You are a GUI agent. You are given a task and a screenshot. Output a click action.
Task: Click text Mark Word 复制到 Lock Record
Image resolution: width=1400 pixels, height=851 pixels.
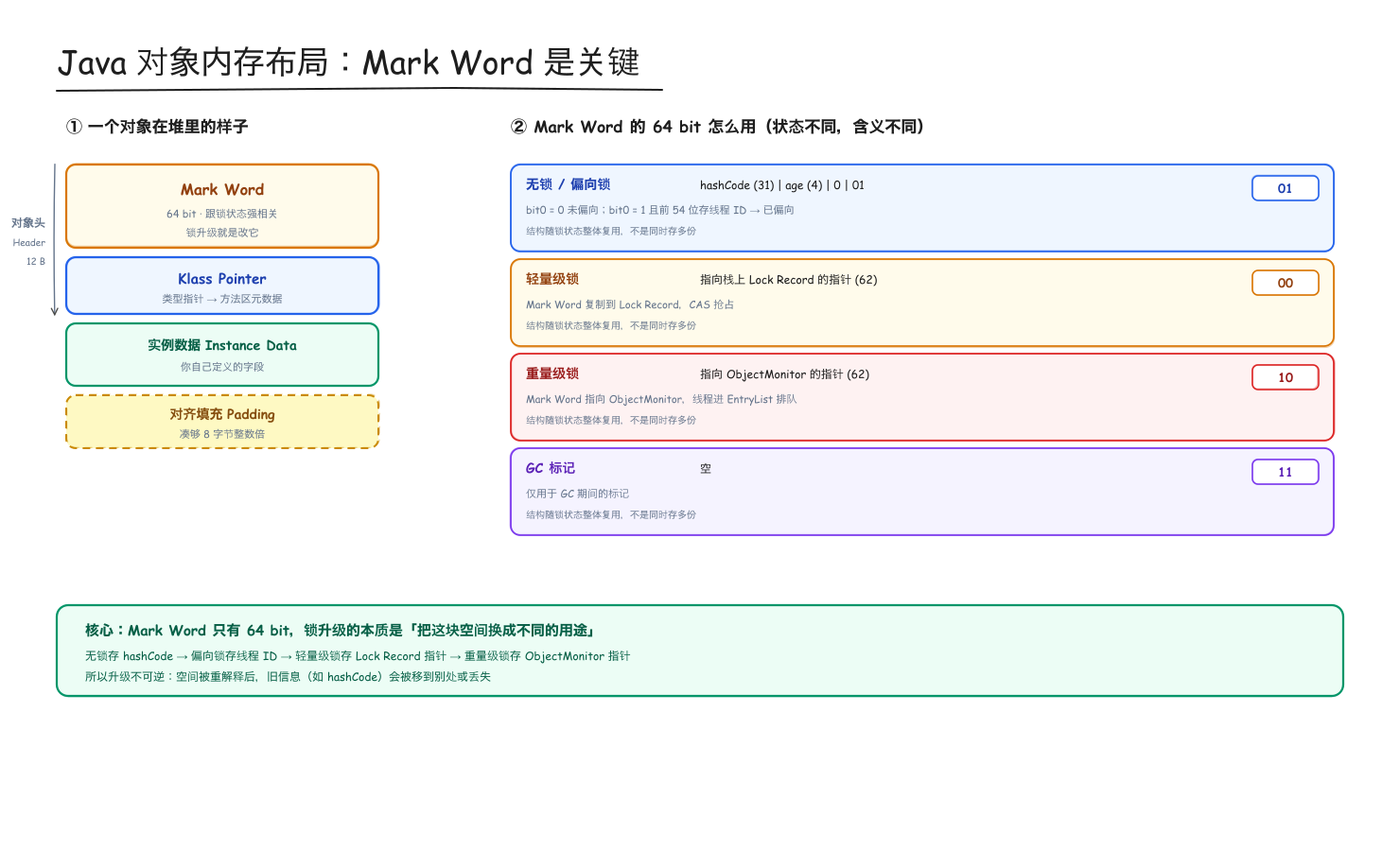click(x=603, y=304)
